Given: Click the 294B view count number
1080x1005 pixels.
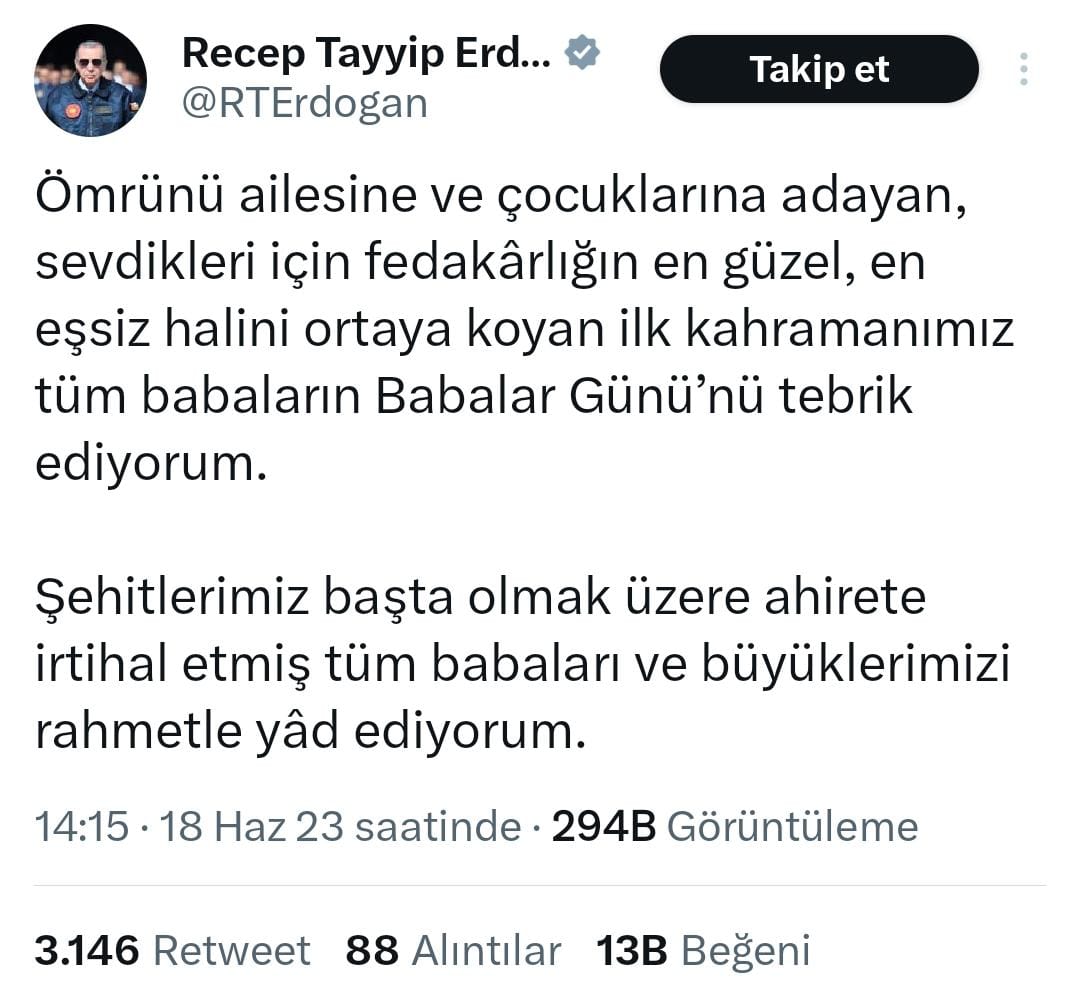Looking at the screenshot, I should click(603, 825).
